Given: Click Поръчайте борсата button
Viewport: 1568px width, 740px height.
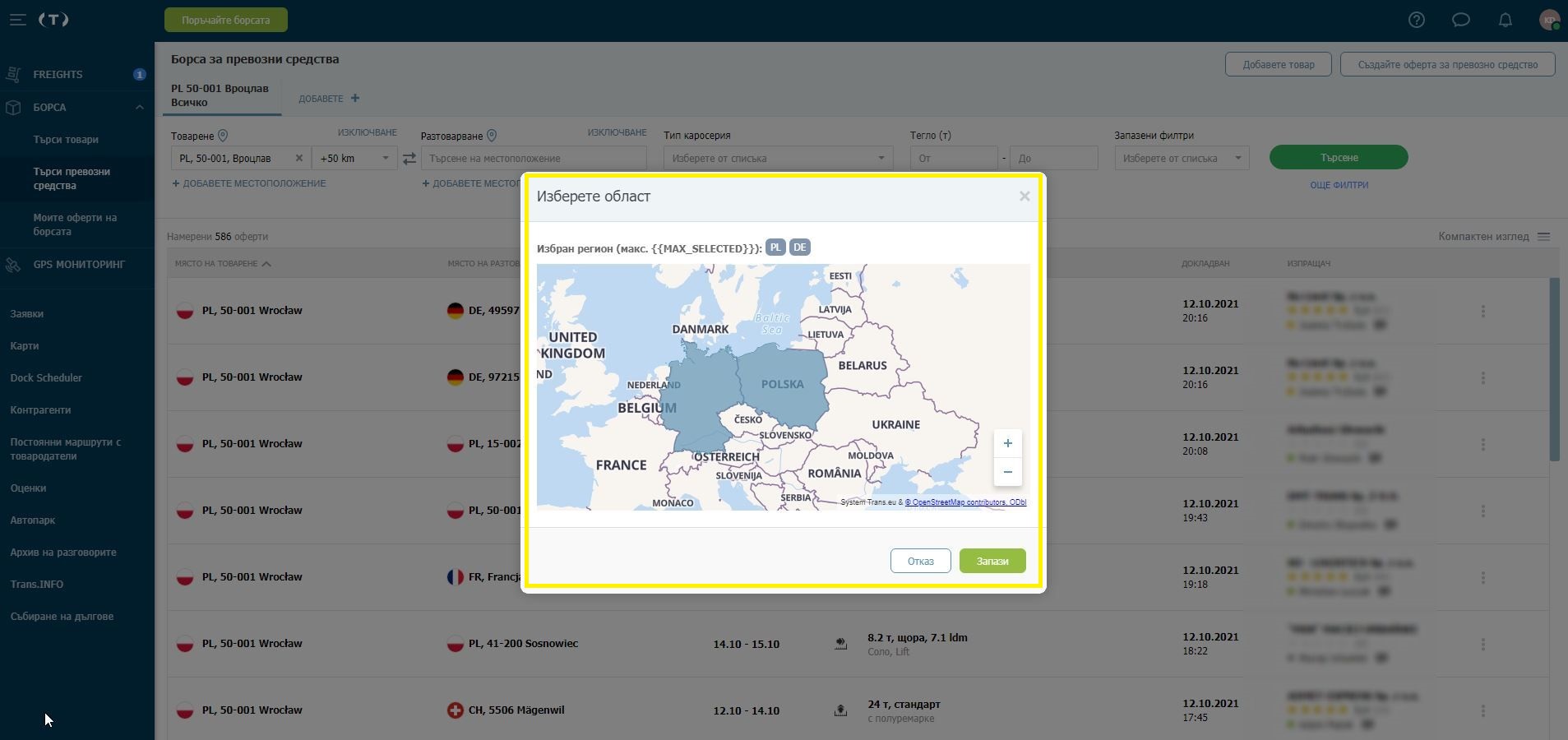Looking at the screenshot, I should 226,20.
